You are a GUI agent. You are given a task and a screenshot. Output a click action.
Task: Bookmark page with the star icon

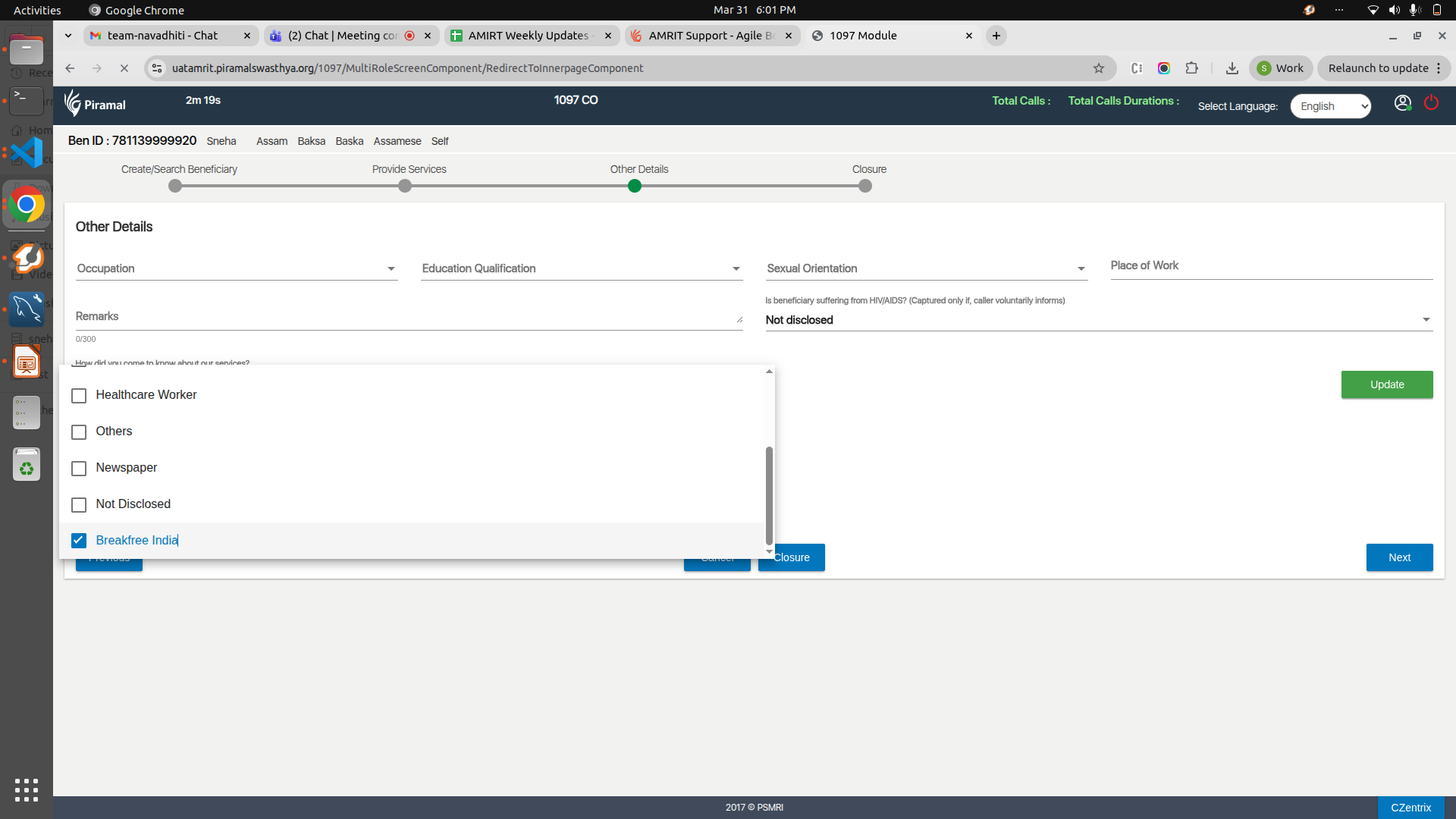pyautogui.click(x=1099, y=68)
